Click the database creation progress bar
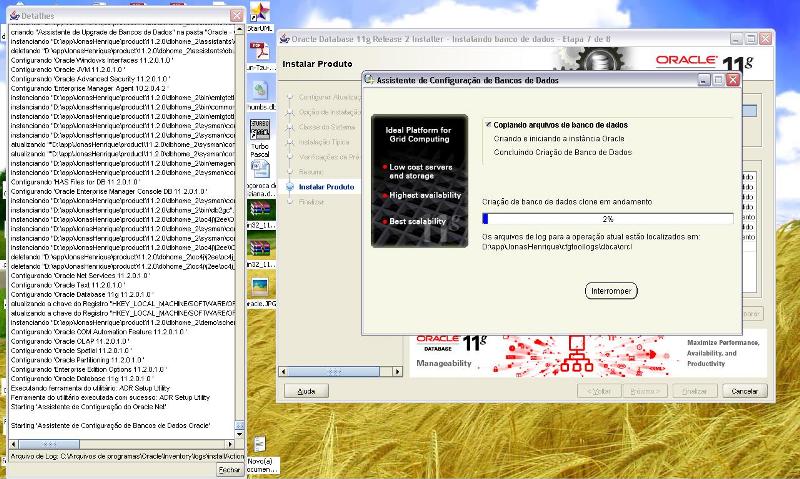 click(608, 219)
